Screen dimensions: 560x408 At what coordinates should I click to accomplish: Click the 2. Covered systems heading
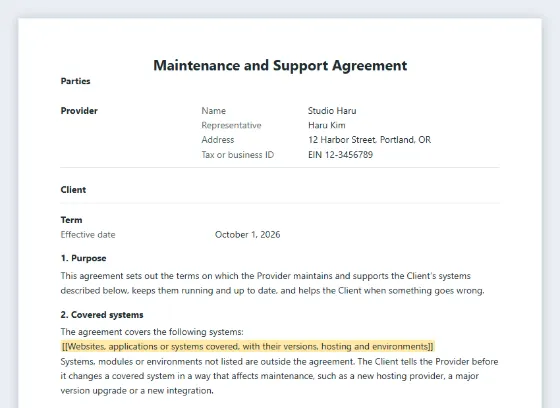pyautogui.click(x=102, y=315)
